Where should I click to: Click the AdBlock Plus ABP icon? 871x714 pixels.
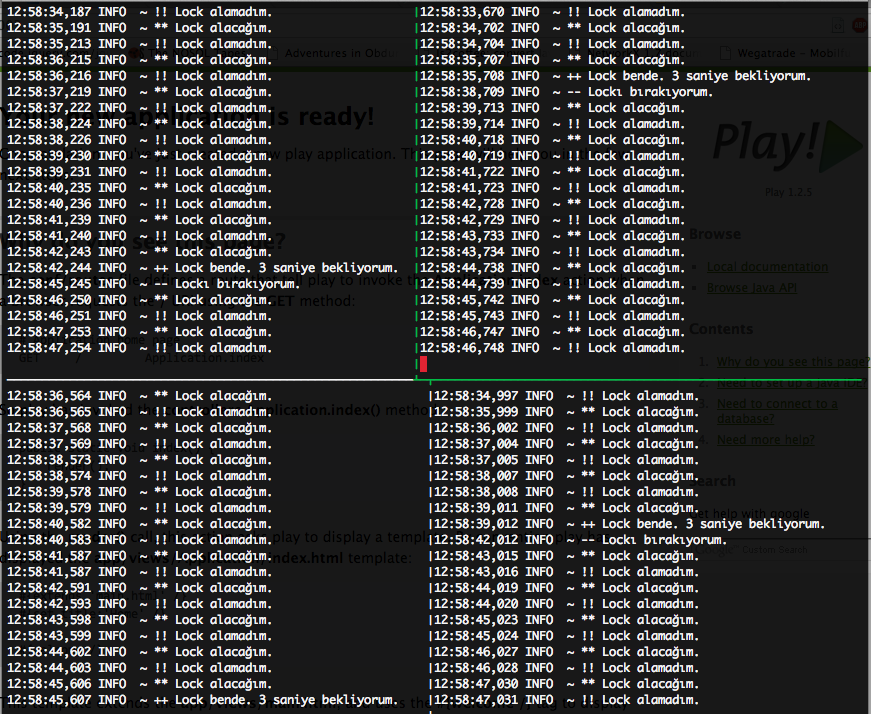862,26
